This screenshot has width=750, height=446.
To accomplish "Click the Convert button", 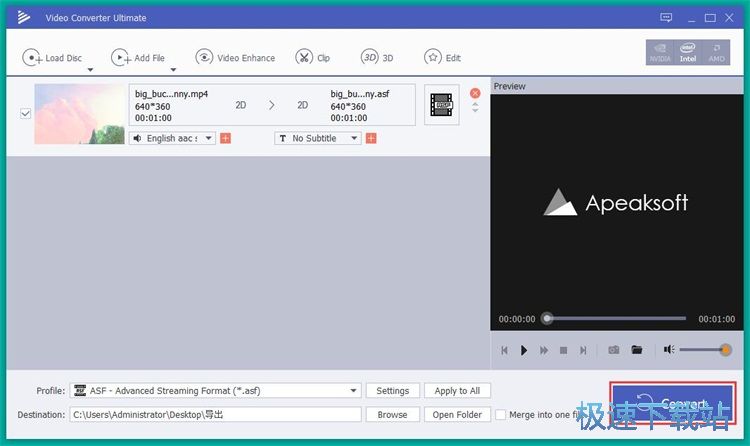I will click(x=673, y=403).
